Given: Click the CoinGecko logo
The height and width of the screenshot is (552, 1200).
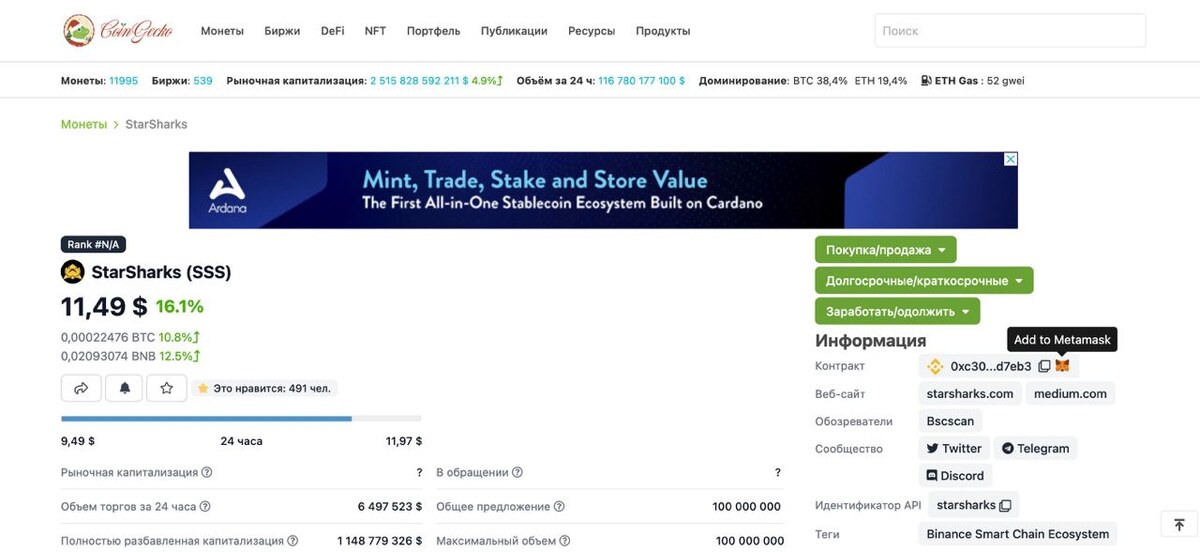Looking at the screenshot, I should [x=118, y=30].
